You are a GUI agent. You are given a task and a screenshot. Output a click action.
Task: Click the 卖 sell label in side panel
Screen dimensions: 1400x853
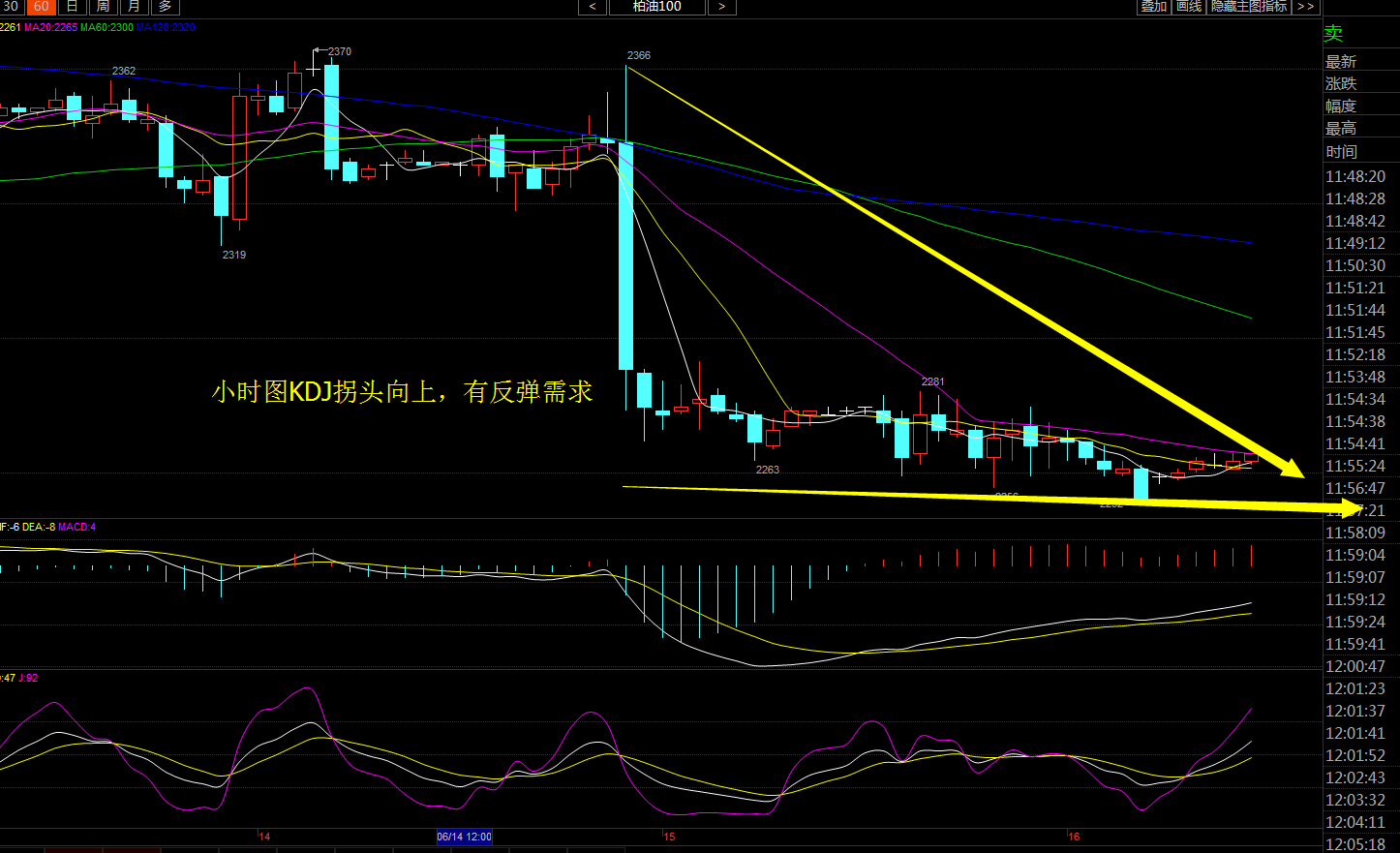pos(1333,34)
